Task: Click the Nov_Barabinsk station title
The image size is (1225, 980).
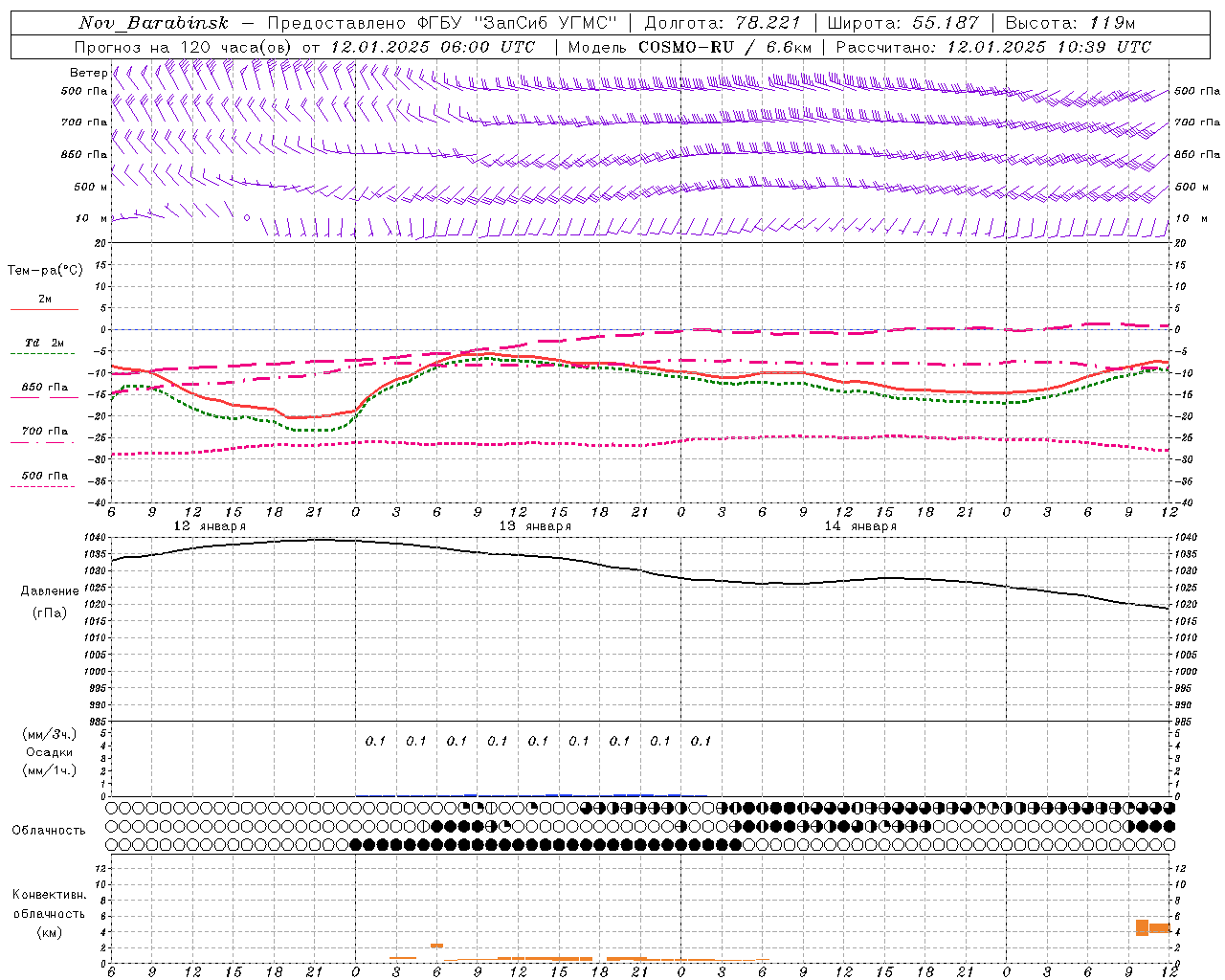Action: 154,23
